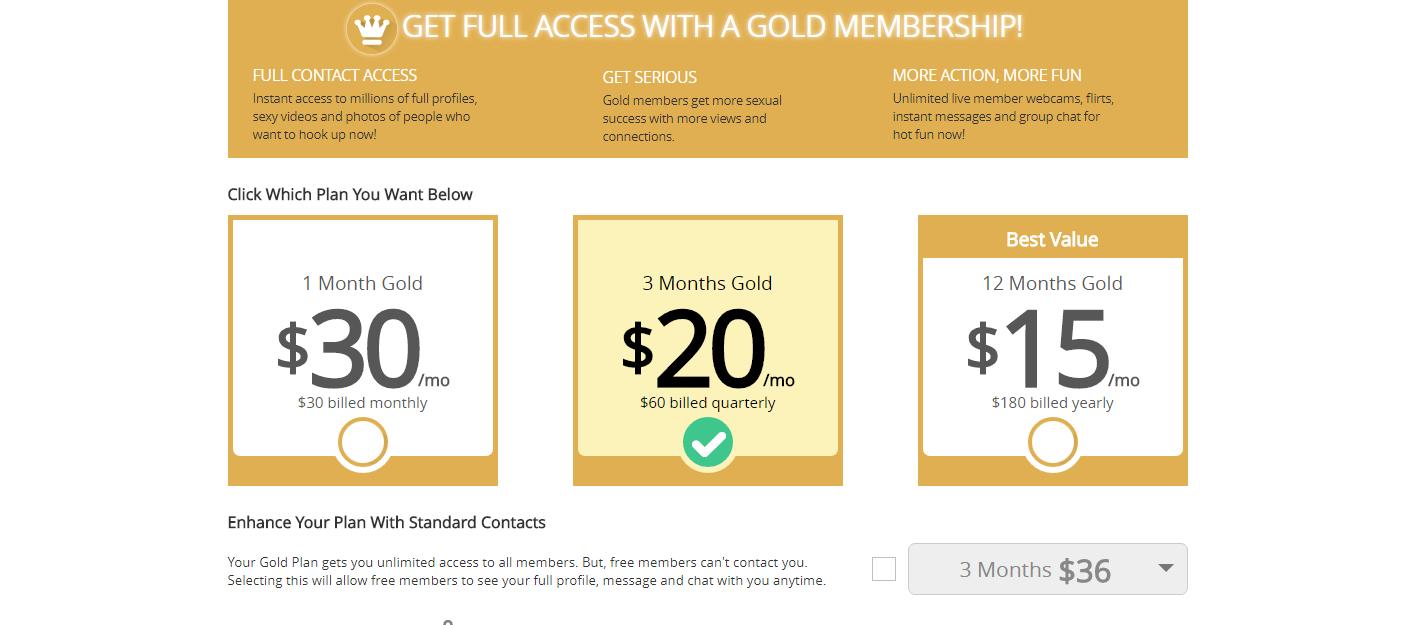The height and width of the screenshot is (625, 1419).
Task: Open the 3 Months $36 dropdown
Action: click(x=1047, y=569)
